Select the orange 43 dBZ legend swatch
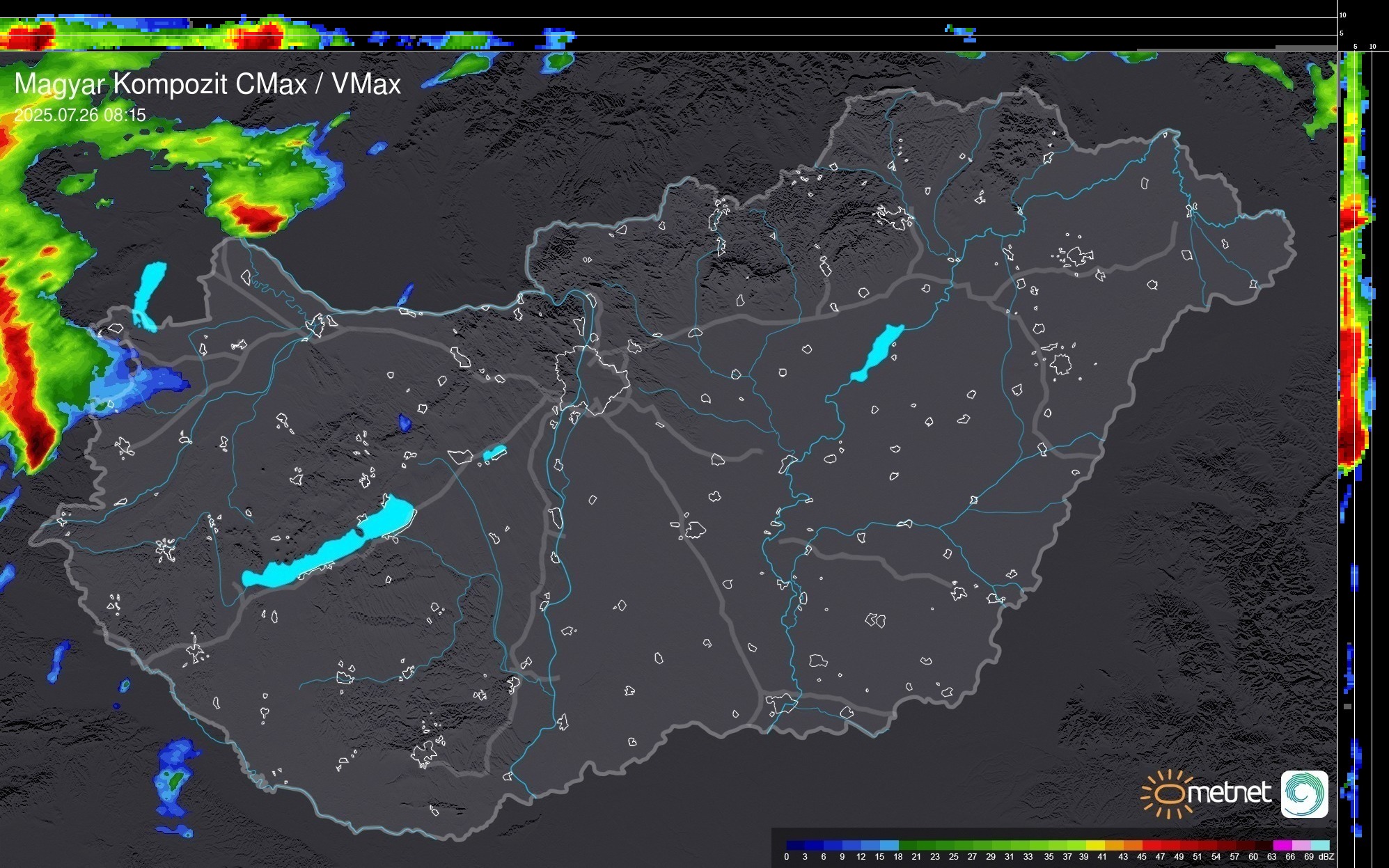The width and height of the screenshot is (1389, 868). [1132, 845]
